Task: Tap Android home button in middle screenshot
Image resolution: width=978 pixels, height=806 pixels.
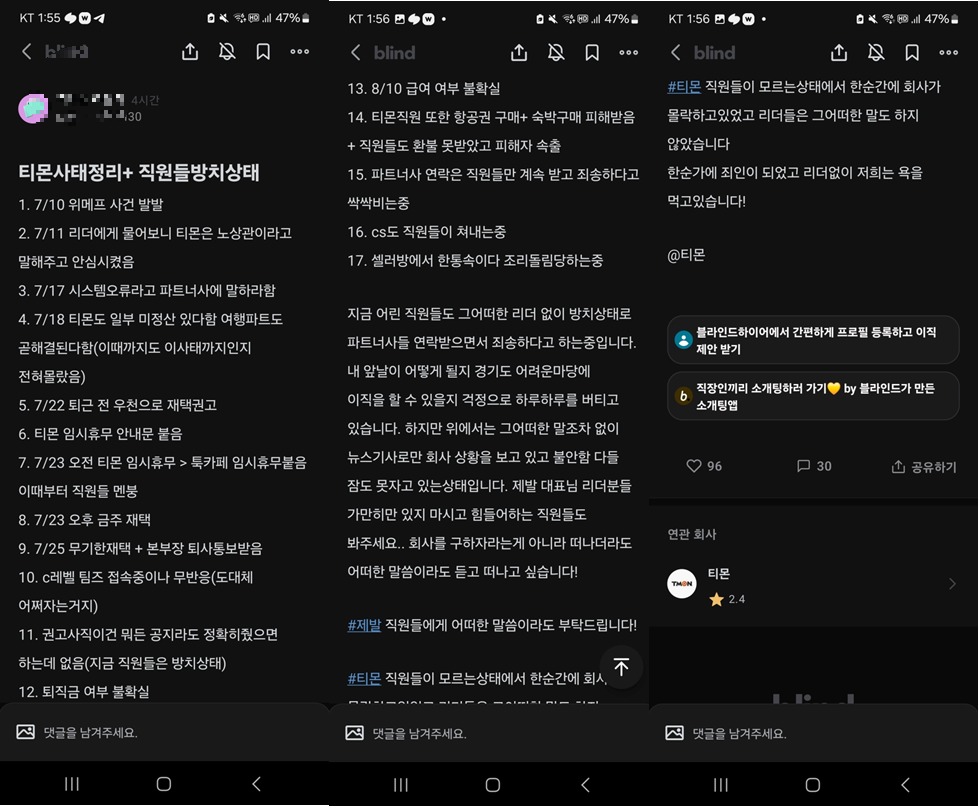Action: 493,785
